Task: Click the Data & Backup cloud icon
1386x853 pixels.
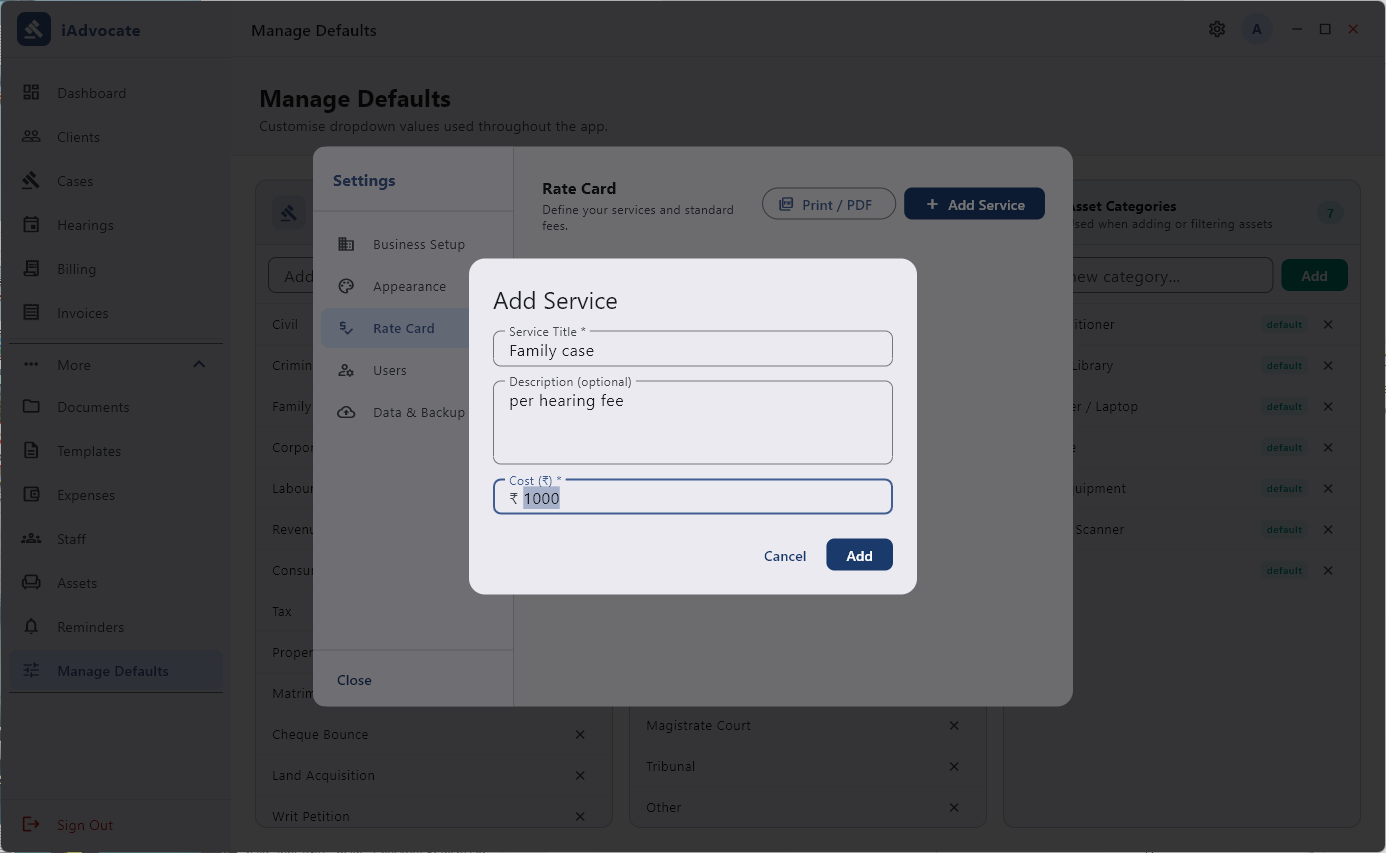Action: [346, 412]
